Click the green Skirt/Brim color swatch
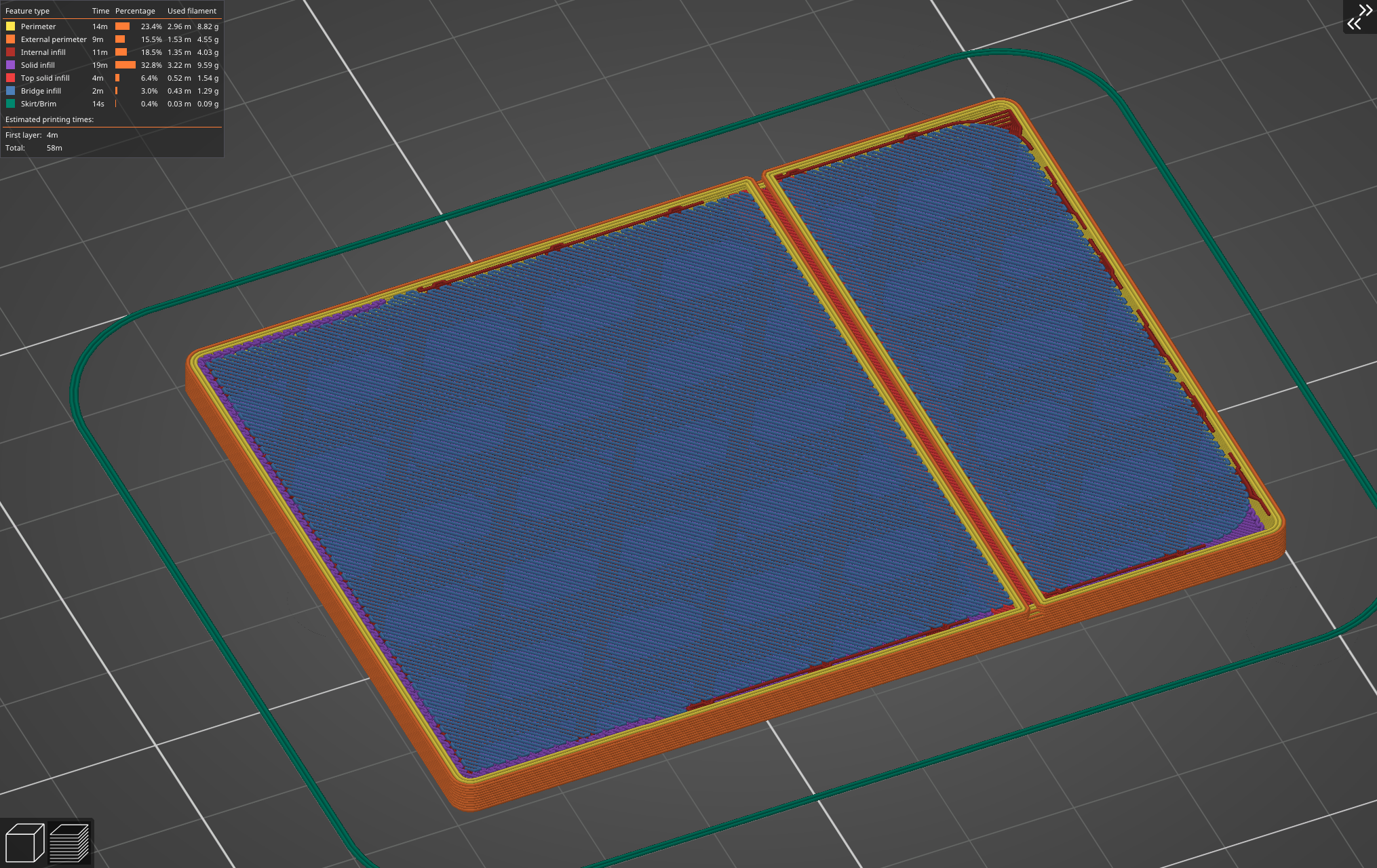 pos(9,103)
